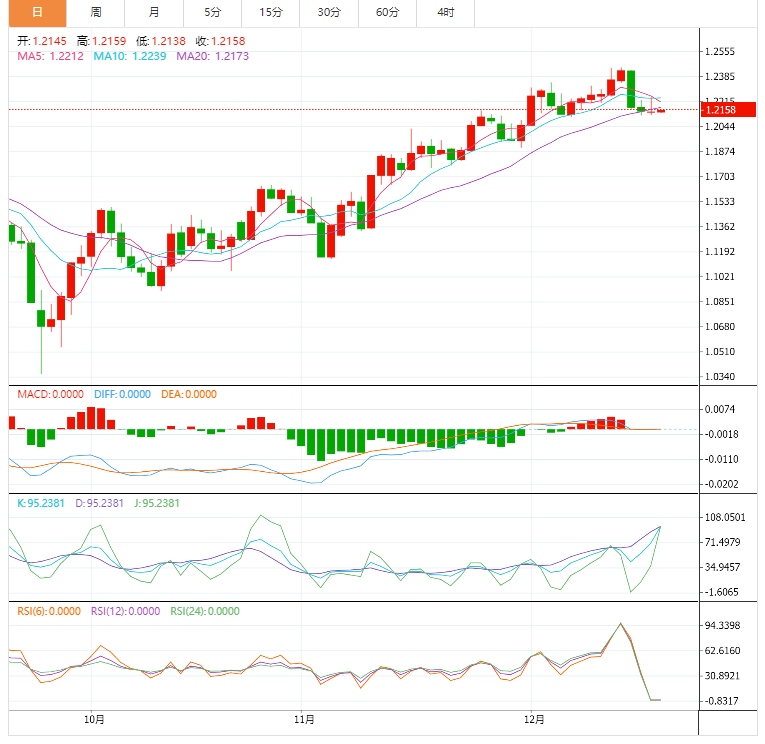
Task: Click the K value in KDJ panel
Action: (x=42, y=503)
